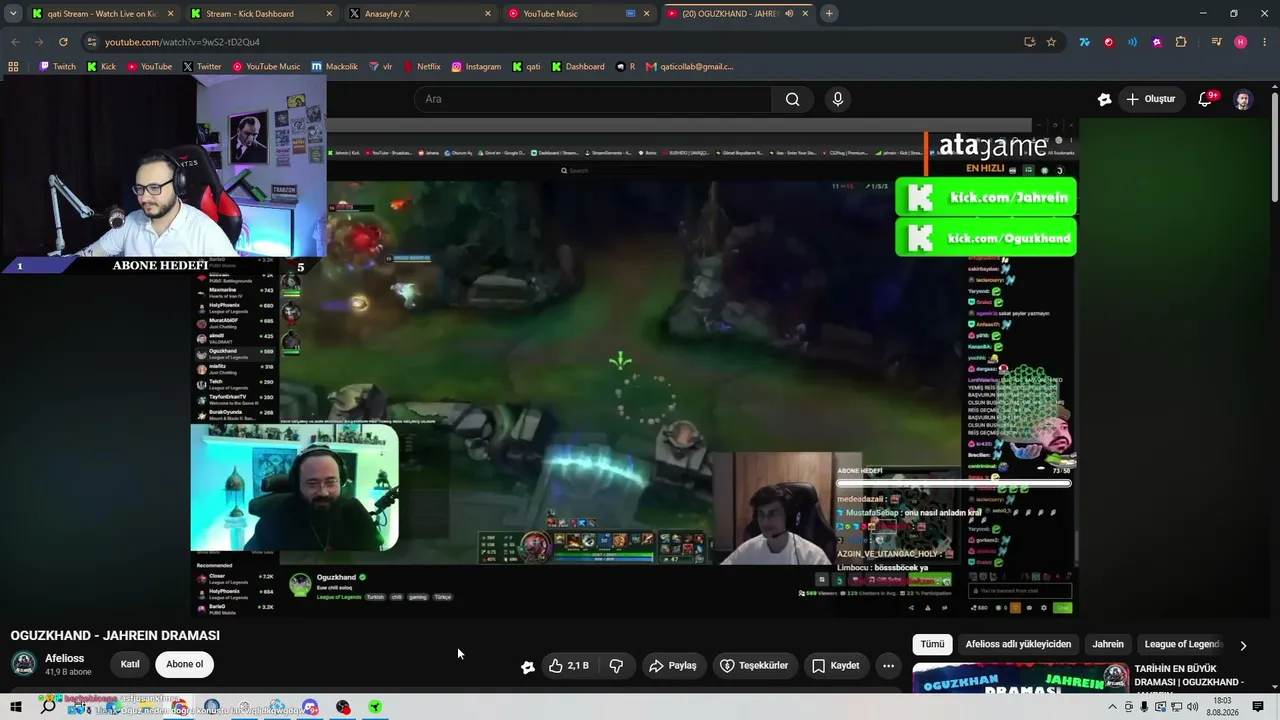1280x720 pixels.
Task: Show next filter chips with the right arrow
Action: [1243, 645]
